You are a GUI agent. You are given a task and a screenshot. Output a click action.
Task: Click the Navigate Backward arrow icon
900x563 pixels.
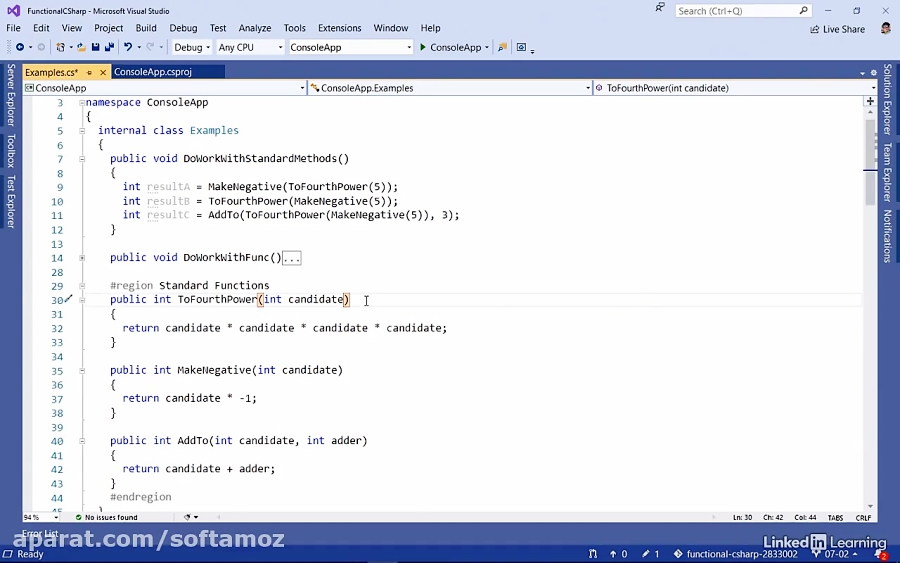tap(20, 47)
